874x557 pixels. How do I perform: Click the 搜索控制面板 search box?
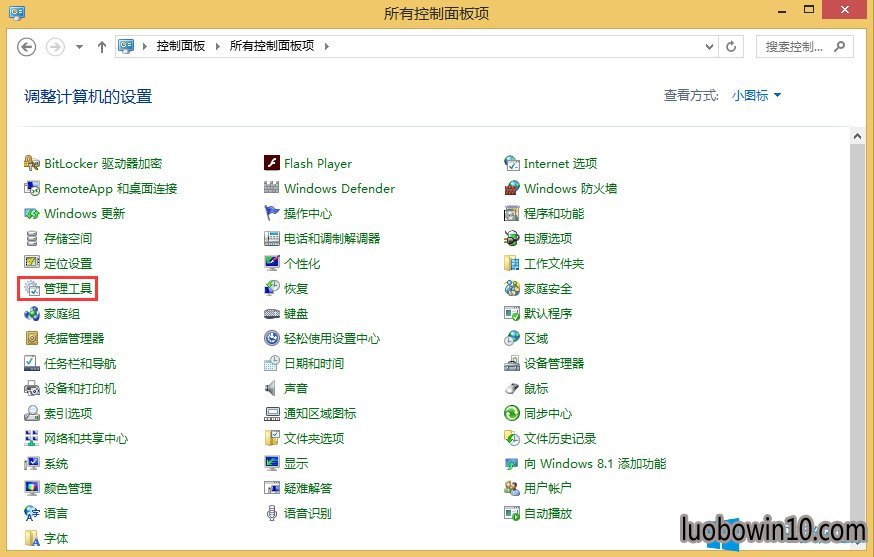click(x=804, y=47)
